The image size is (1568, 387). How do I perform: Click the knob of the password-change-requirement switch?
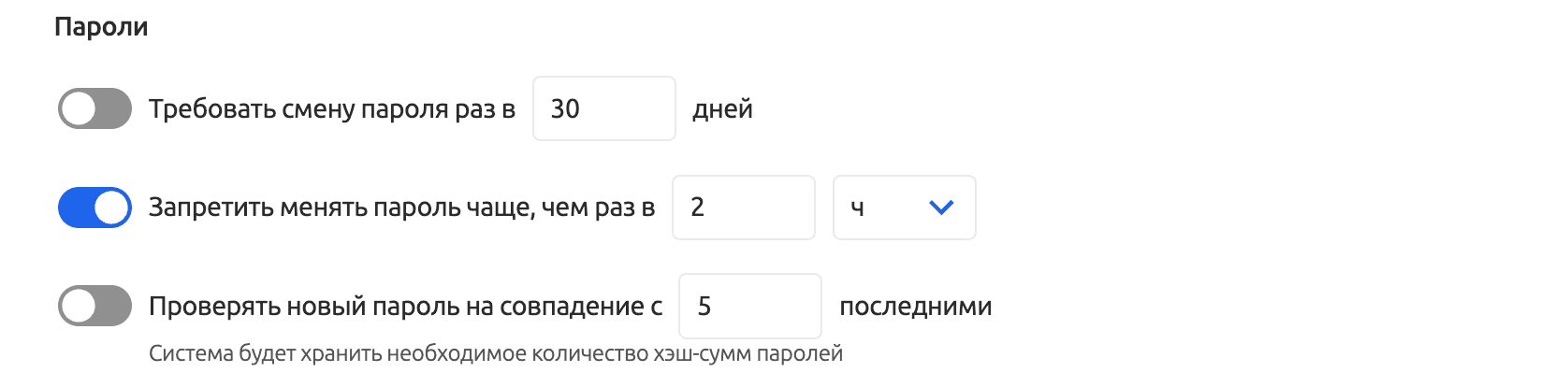(79, 108)
